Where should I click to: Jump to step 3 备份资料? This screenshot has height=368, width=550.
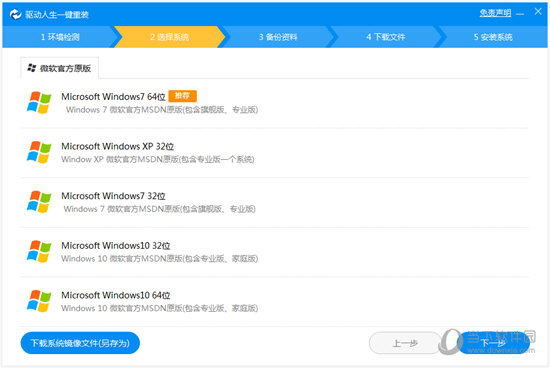(x=278, y=37)
